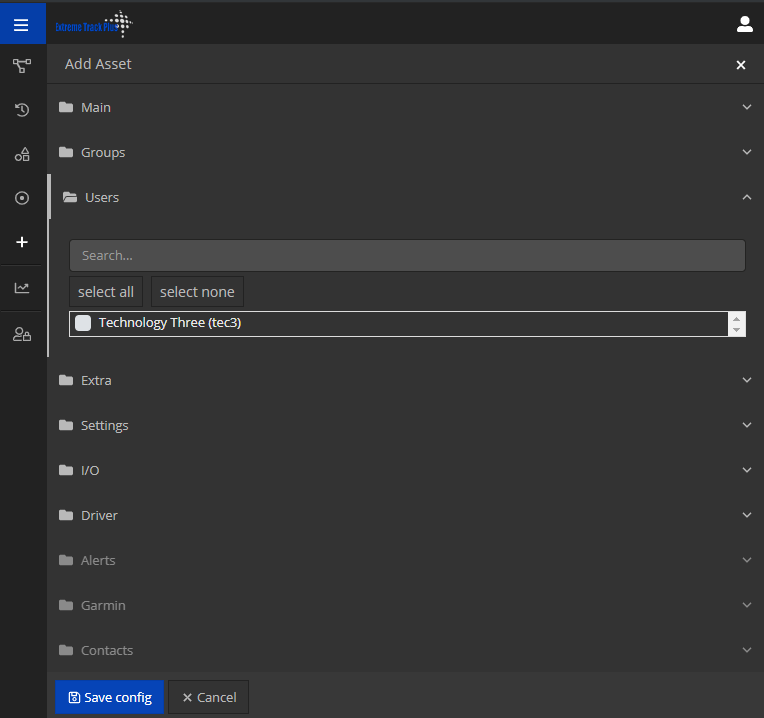This screenshot has width=764, height=718.
Task: Click the Extreme Track Plus logo
Action: (x=94, y=24)
